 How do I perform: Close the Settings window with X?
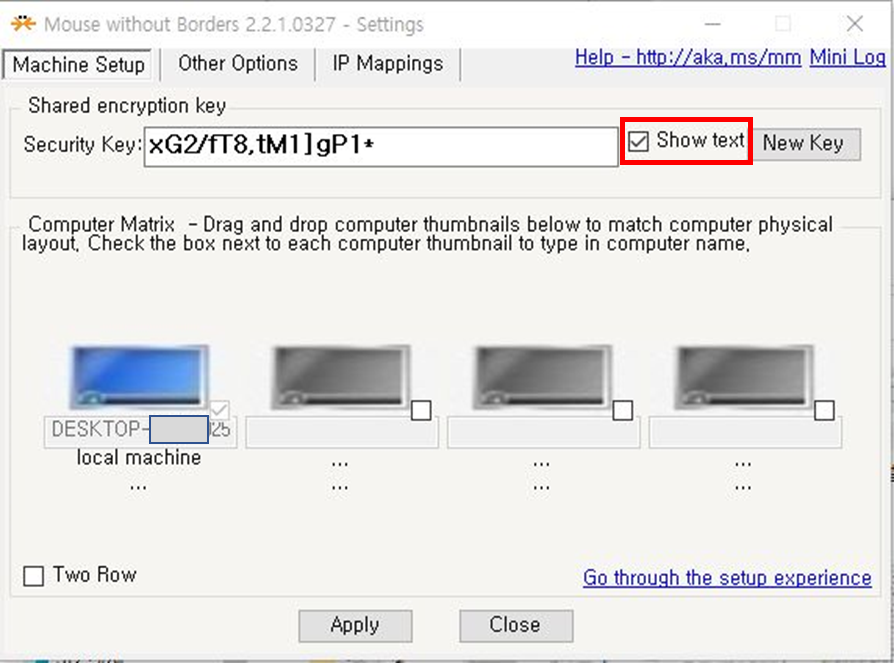pyautogui.click(x=855, y=24)
